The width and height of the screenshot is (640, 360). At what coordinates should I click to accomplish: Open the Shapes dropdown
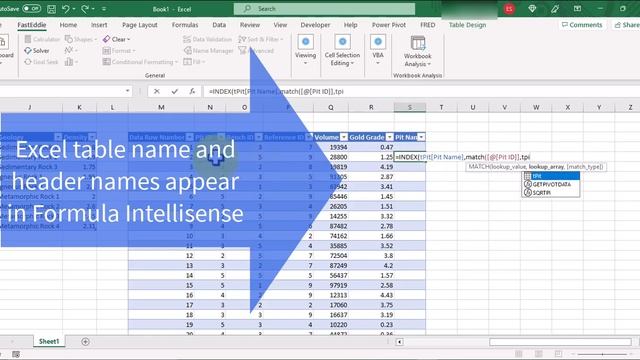81,39
